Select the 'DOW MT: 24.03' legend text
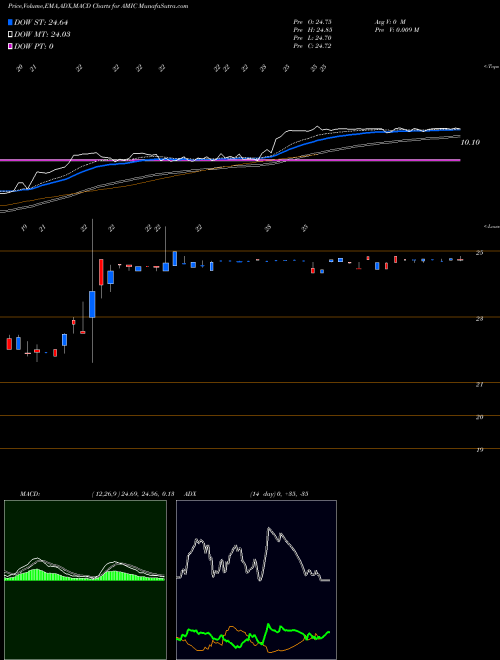Image resolution: width=500 pixels, height=660 pixels. pyautogui.click(x=42, y=35)
